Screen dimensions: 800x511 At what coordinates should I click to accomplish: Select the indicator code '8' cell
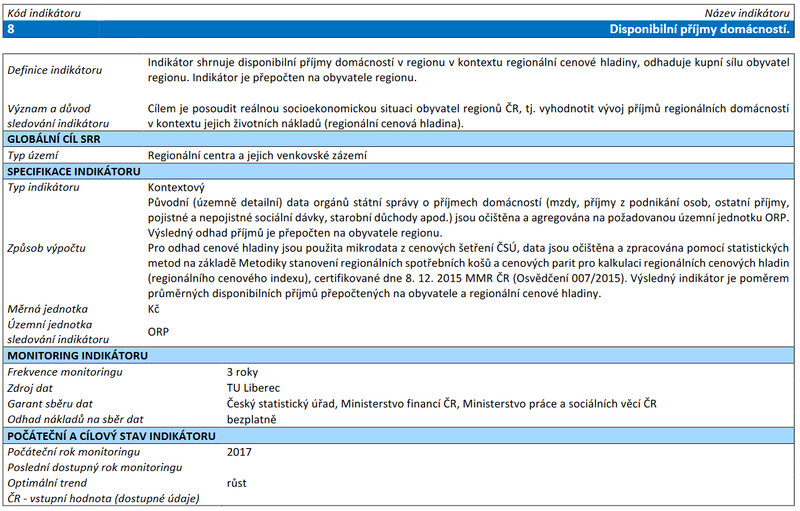[x=11, y=29]
